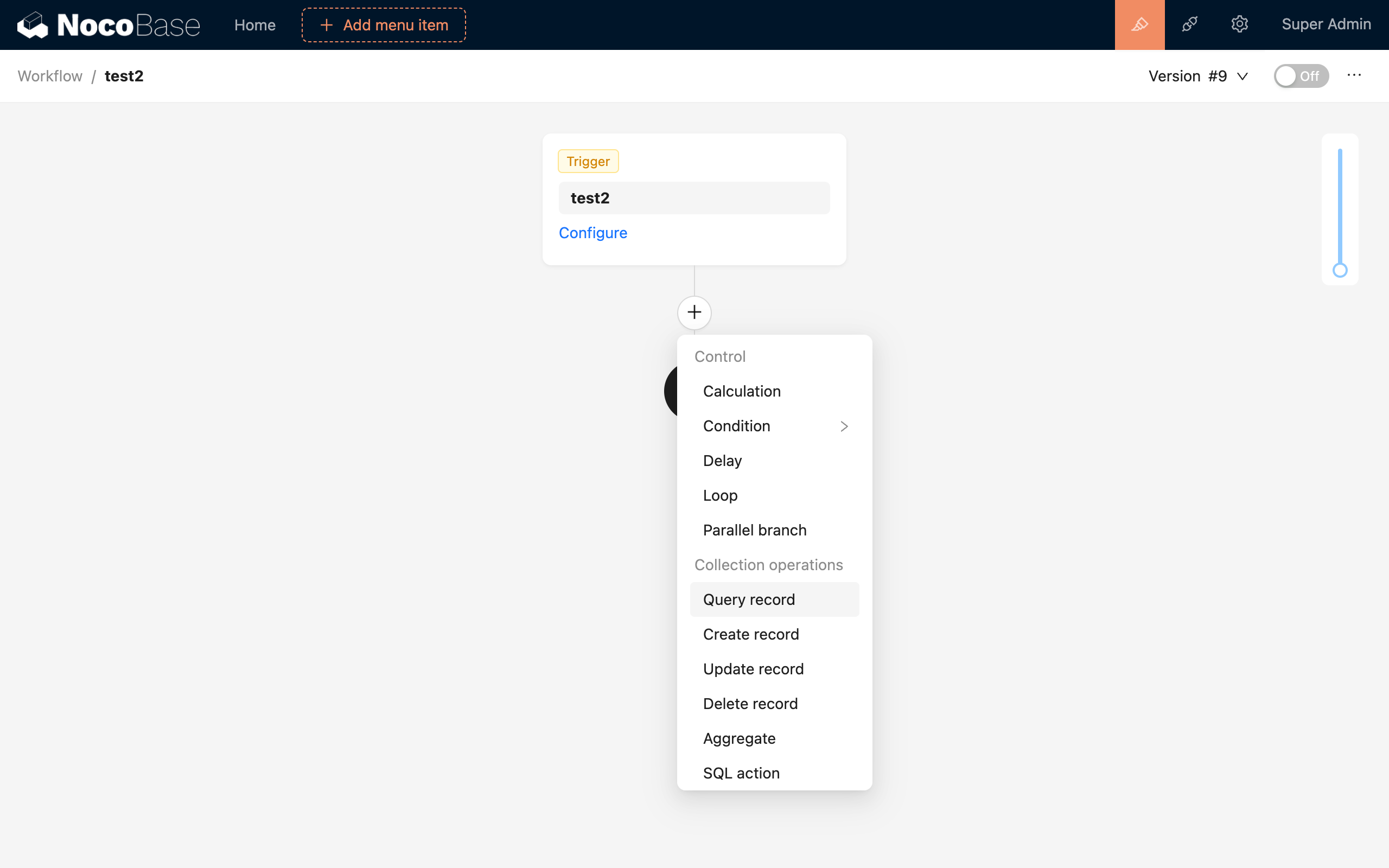
Task: Open the Super Admin account menu
Action: tap(1327, 25)
